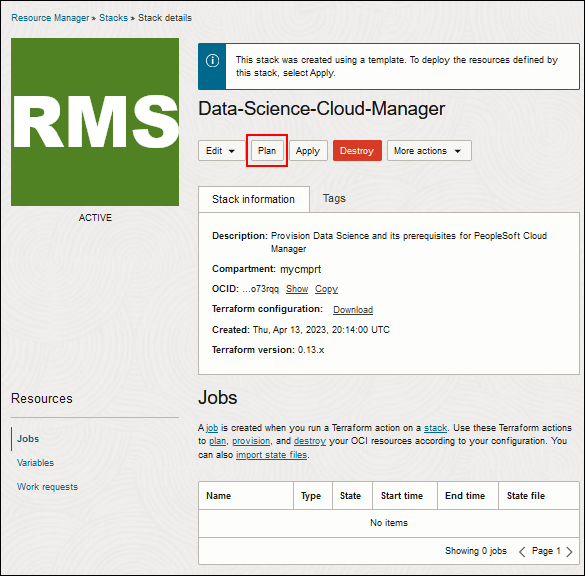The width and height of the screenshot is (585, 576).
Task: Click the info icon in the banner
Action: pyautogui.click(x=212, y=60)
